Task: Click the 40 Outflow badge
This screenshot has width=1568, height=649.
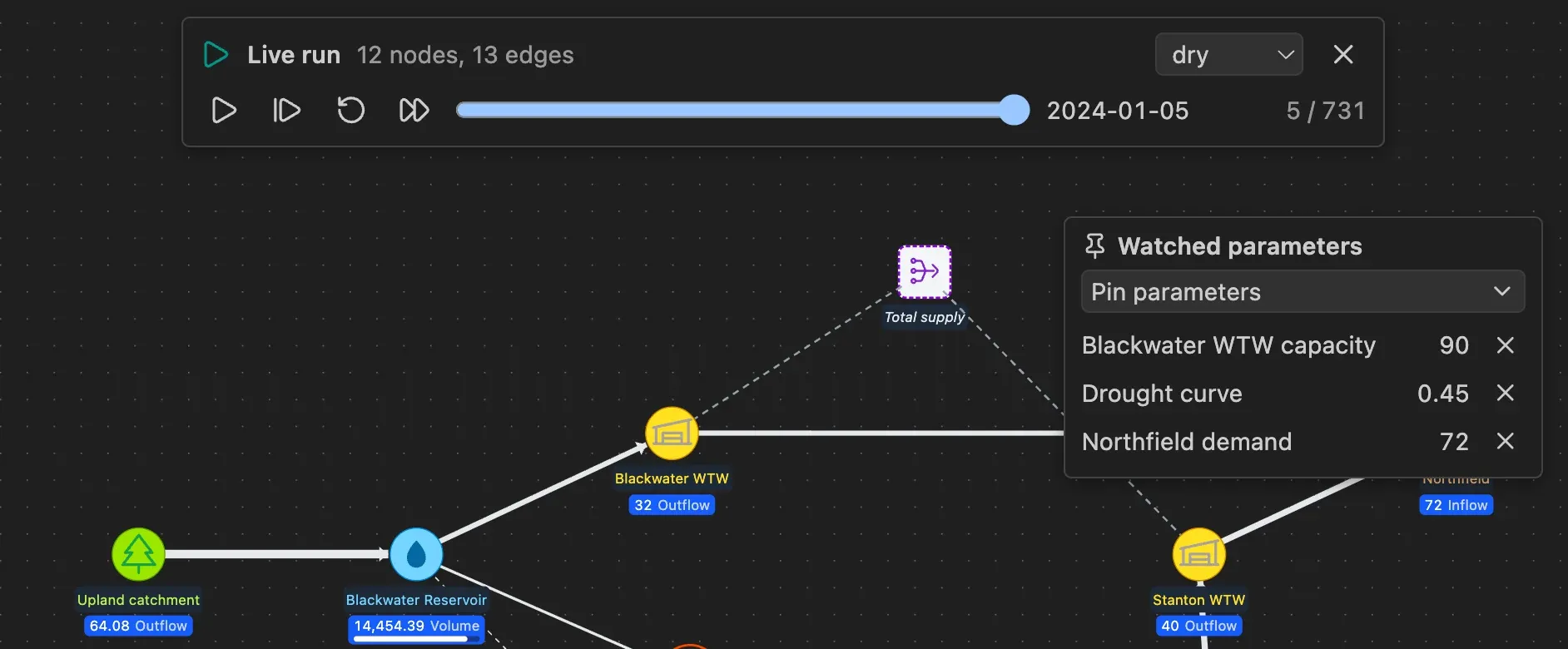Action: click(x=1198, y=626)
